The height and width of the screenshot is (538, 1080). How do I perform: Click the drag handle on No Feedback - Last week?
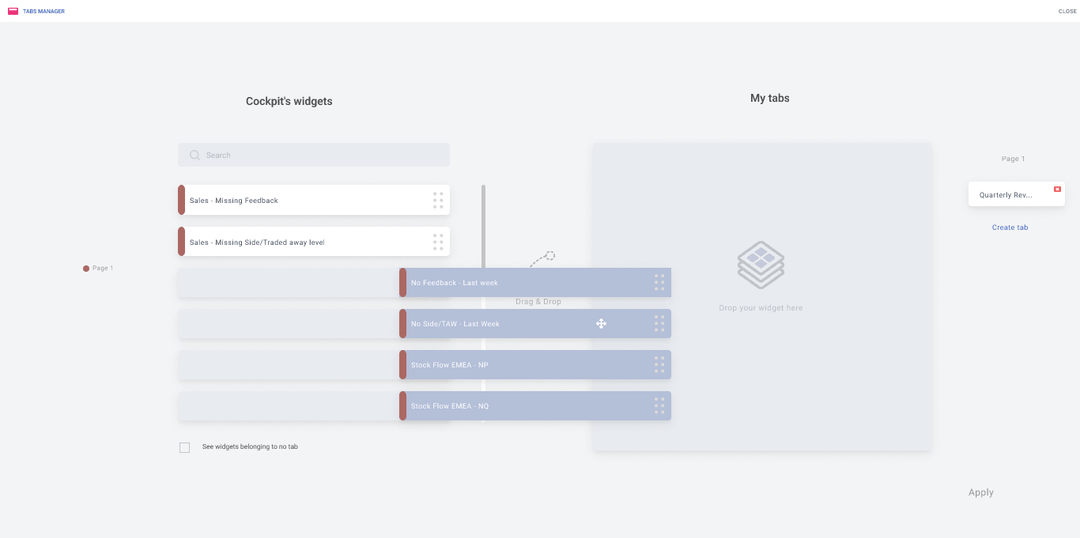coord(659,282)
